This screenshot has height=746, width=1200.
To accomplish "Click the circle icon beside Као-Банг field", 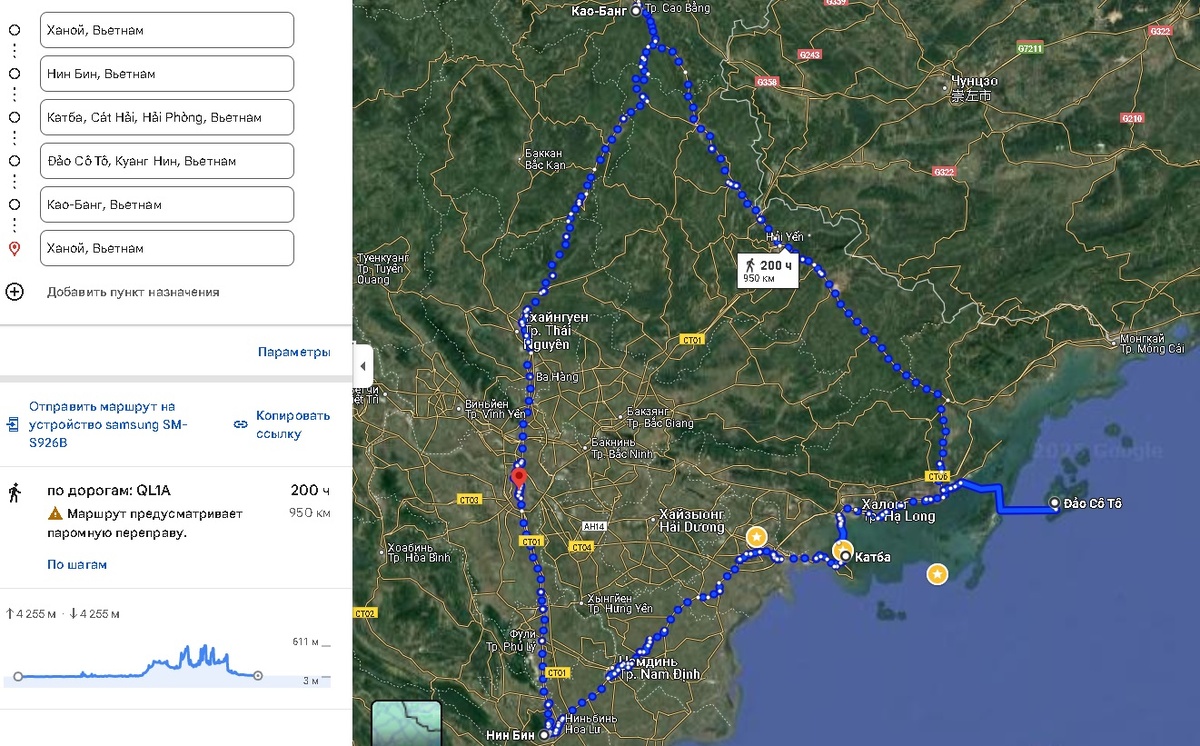I will tap(15, 204).
